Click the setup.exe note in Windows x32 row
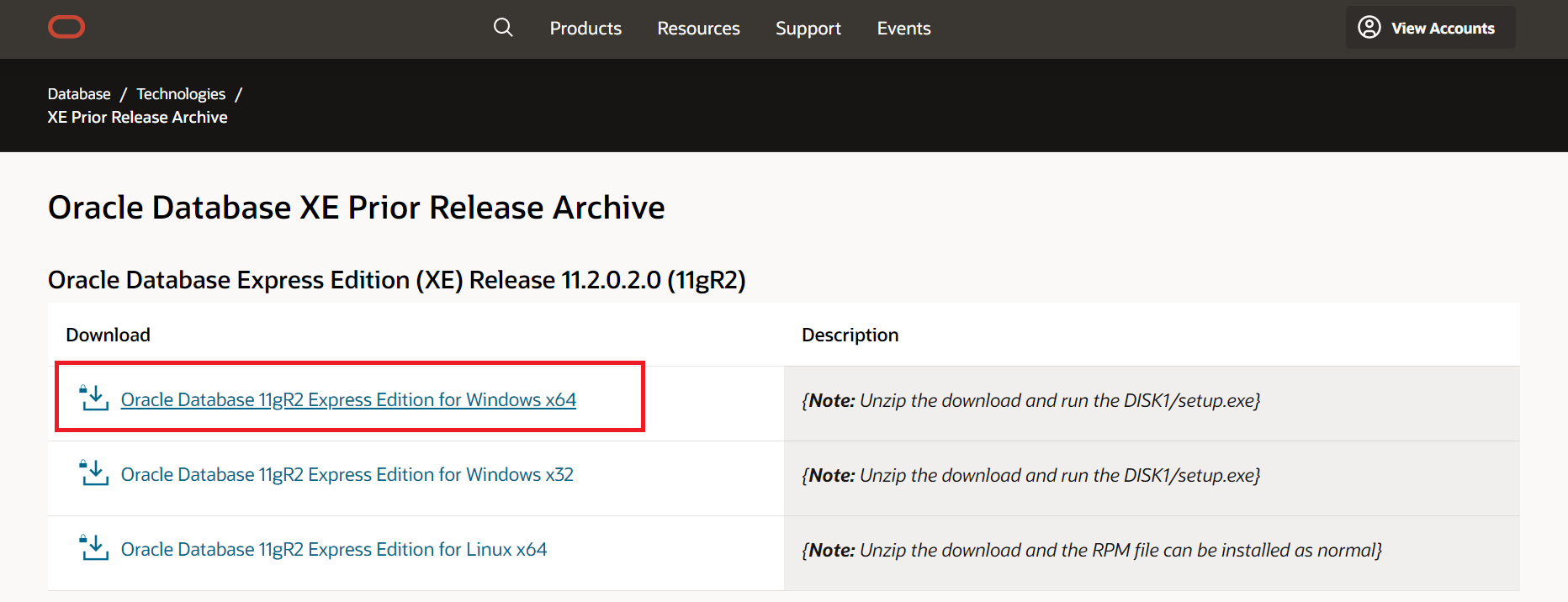Image resolution: width=1568 pixels, height=602 pixels. (1030, 475)
